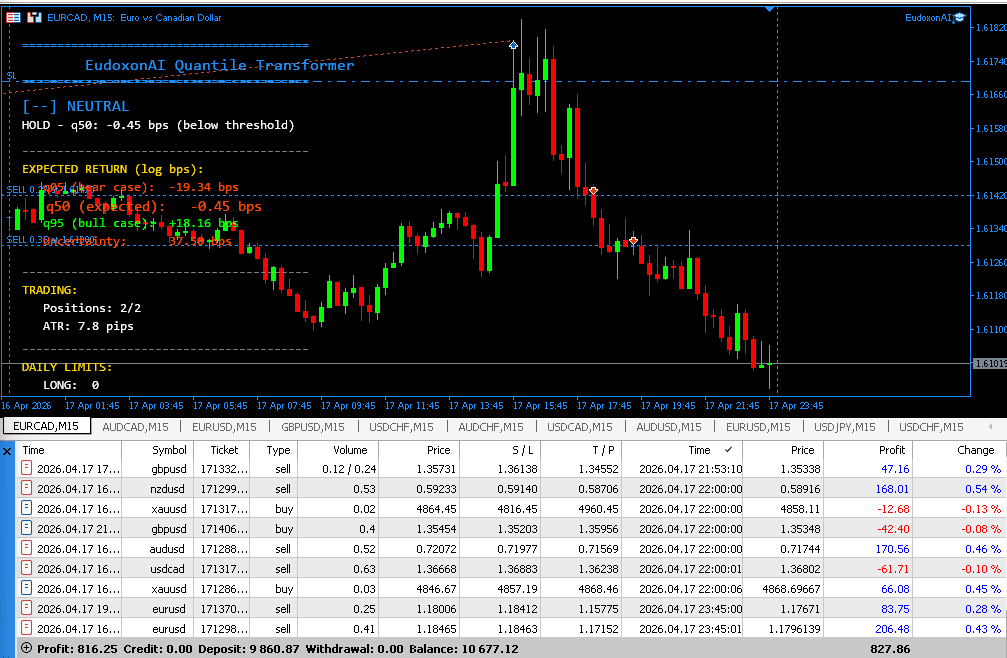Click the deal icon of xauusd 4864.45 row
1007x658 pixels.
point(26,508)
